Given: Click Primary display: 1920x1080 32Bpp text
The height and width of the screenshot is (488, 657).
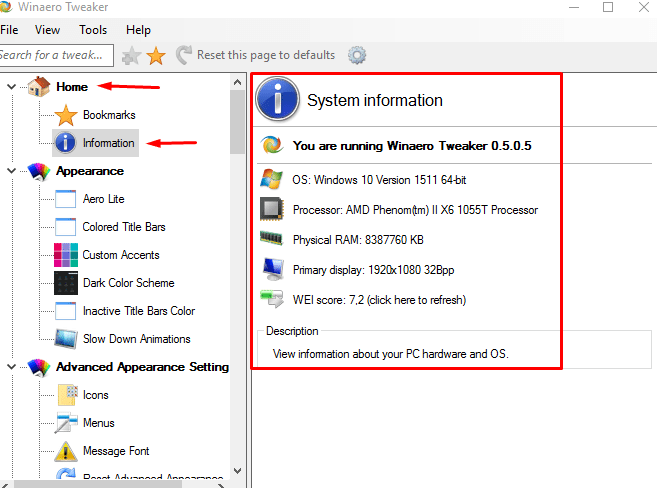Looking at the screenshot, I should coord(373,270).
